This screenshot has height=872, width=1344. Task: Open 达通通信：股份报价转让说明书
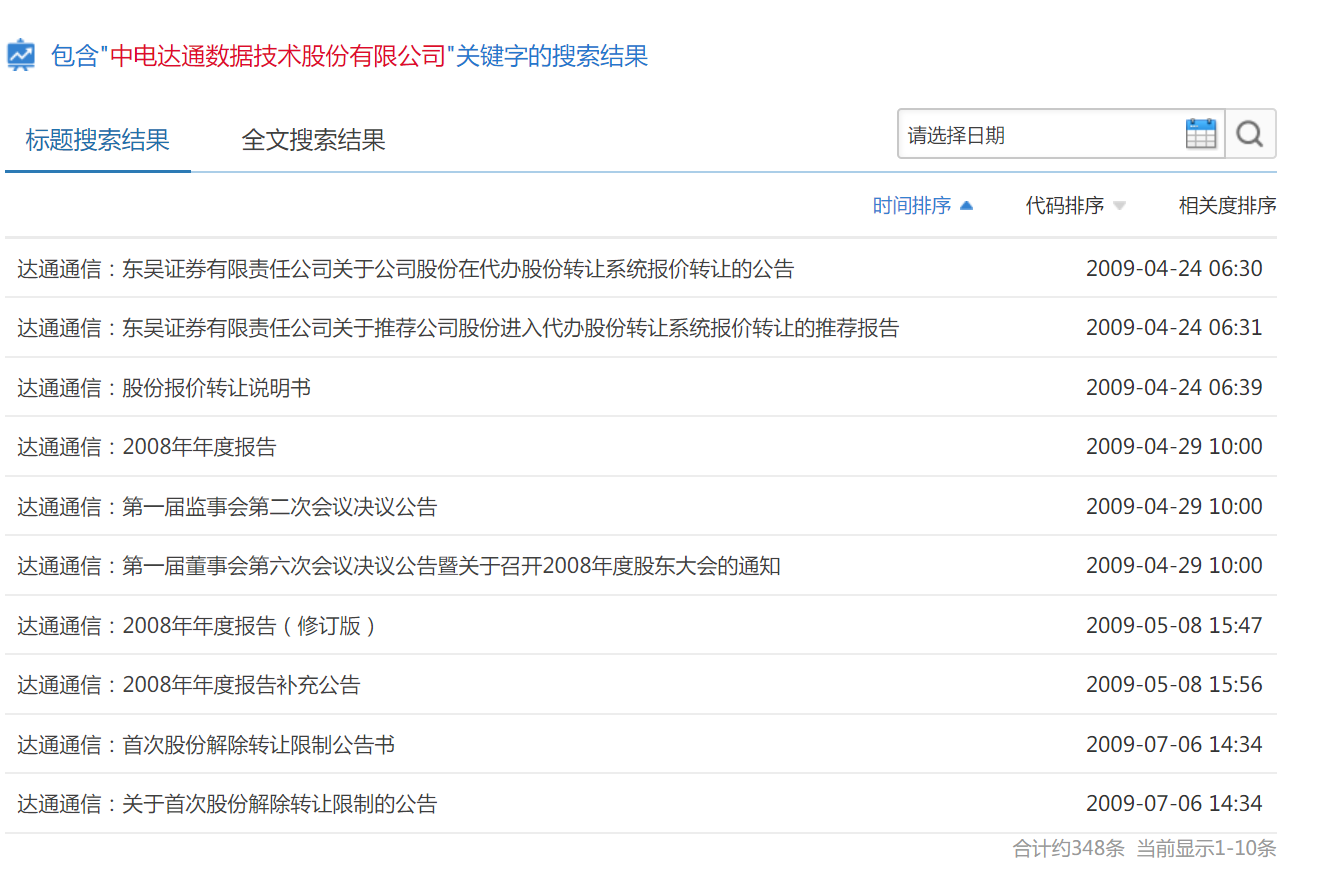click(164, 388)
